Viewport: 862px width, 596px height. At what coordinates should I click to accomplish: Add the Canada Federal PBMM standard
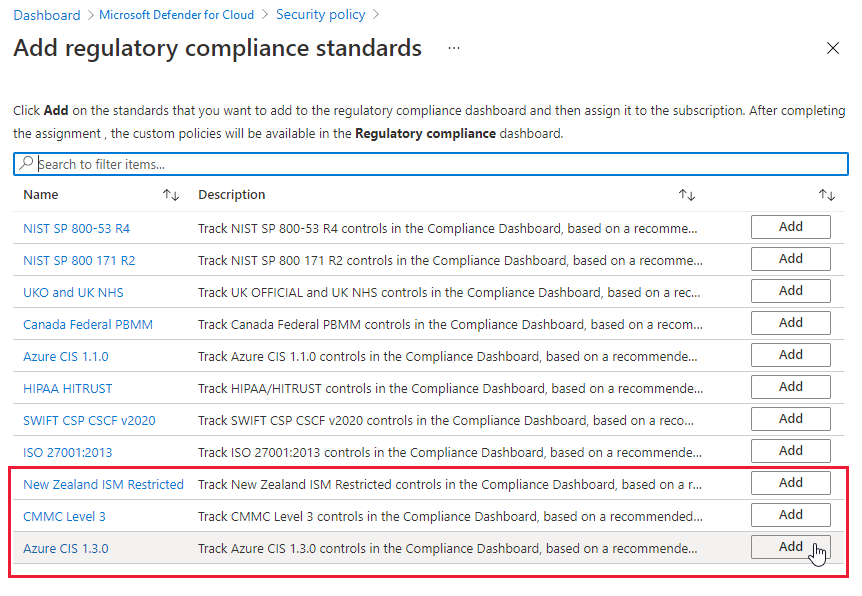tap(791, 323)
